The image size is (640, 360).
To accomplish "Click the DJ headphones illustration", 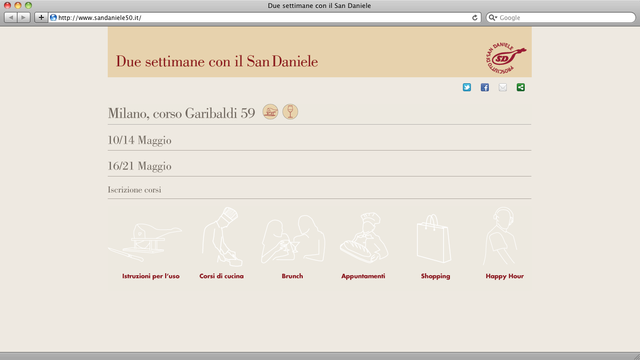I will tap(500, 236).
